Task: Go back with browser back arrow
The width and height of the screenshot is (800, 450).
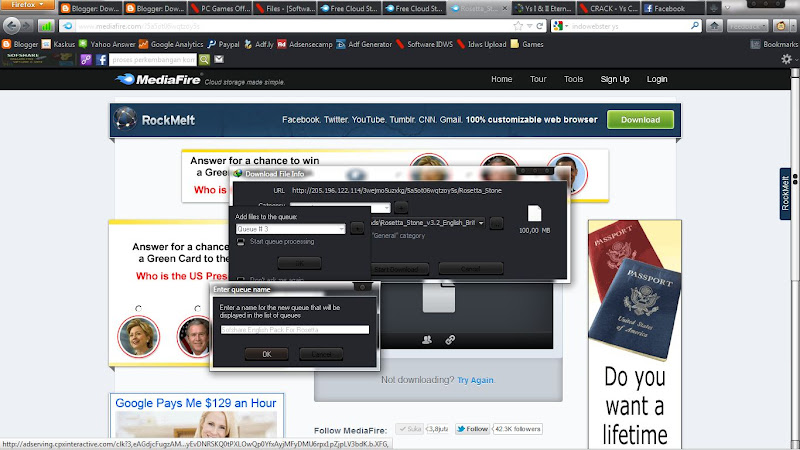Action: [11, 26]
